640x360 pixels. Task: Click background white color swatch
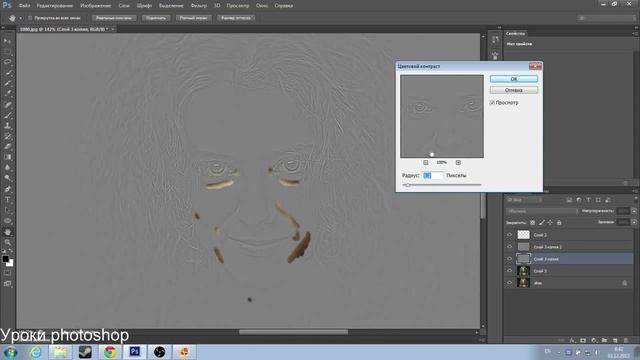click(10, 264)
